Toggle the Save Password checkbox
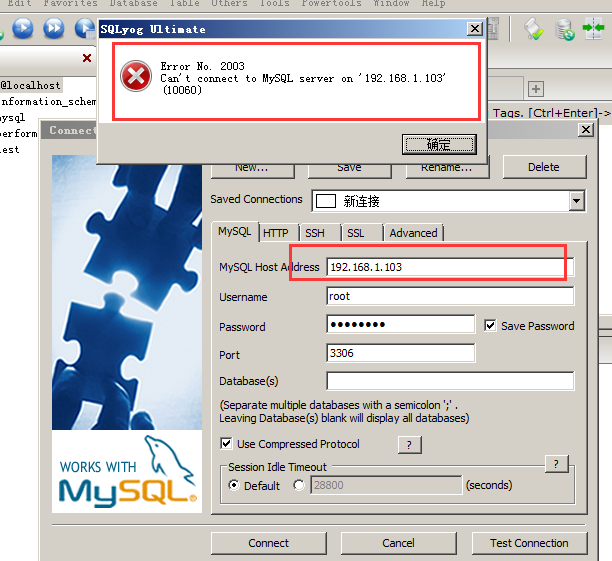612x561 pixels. click(x=490, y=326)
